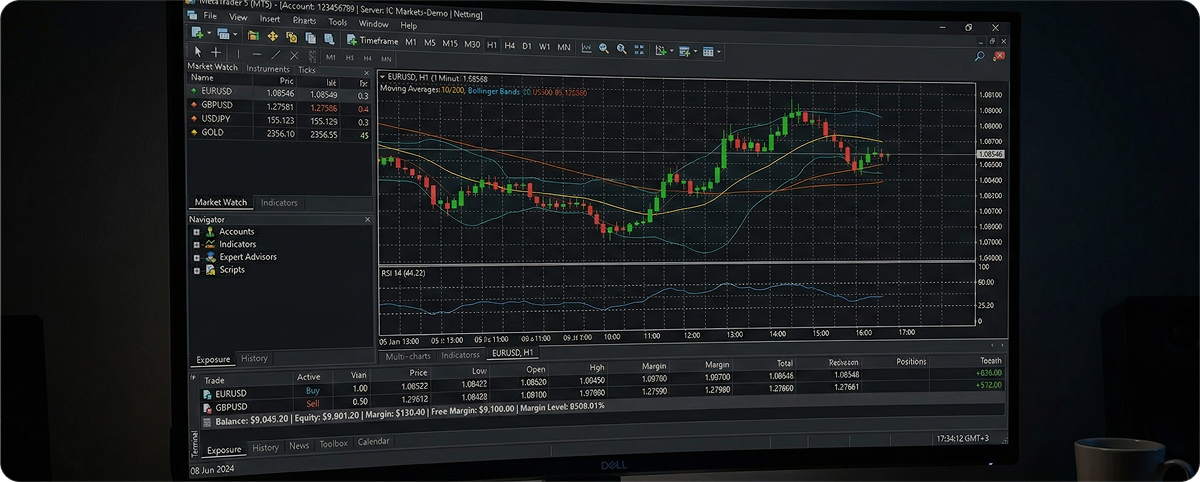Switch to History tab under Navigator
This screenshot has width=1200, height=482.
click(254, 358)
